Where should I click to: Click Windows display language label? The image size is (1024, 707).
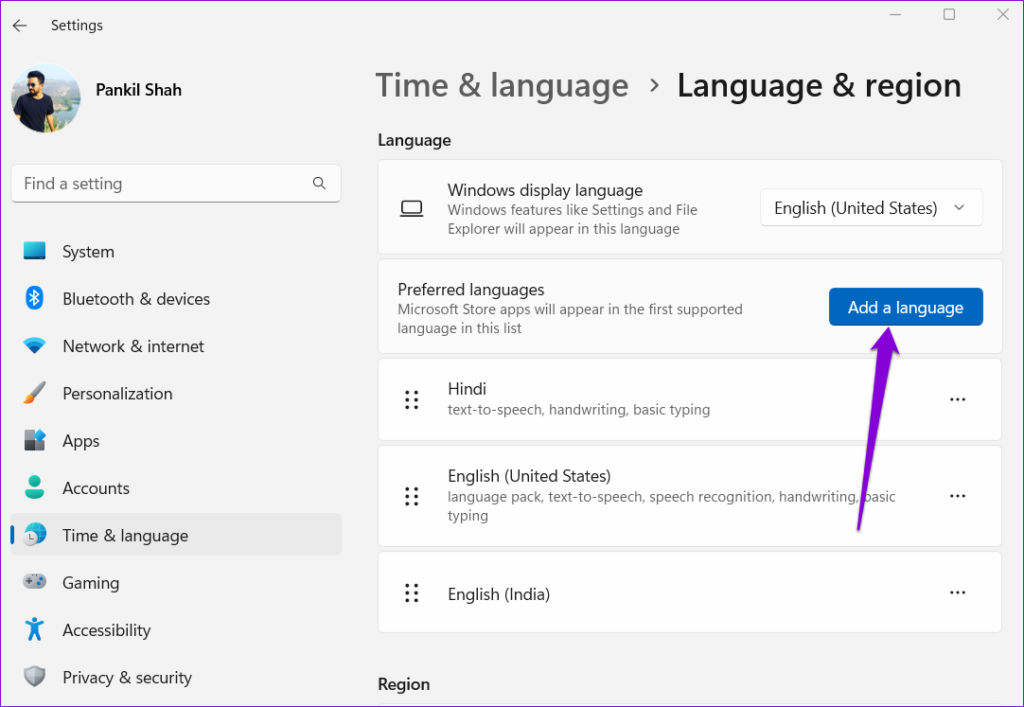[x=545, y=190]
